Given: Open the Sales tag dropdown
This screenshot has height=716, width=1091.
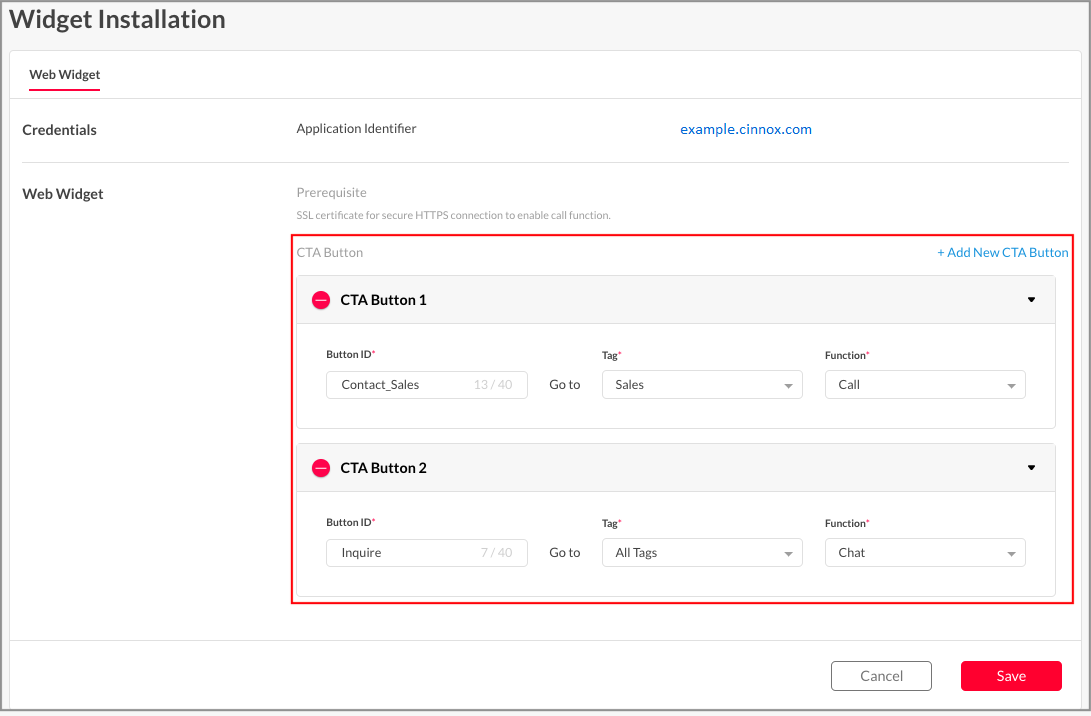Looking at the screenshot, I should [x=702, y=385].
